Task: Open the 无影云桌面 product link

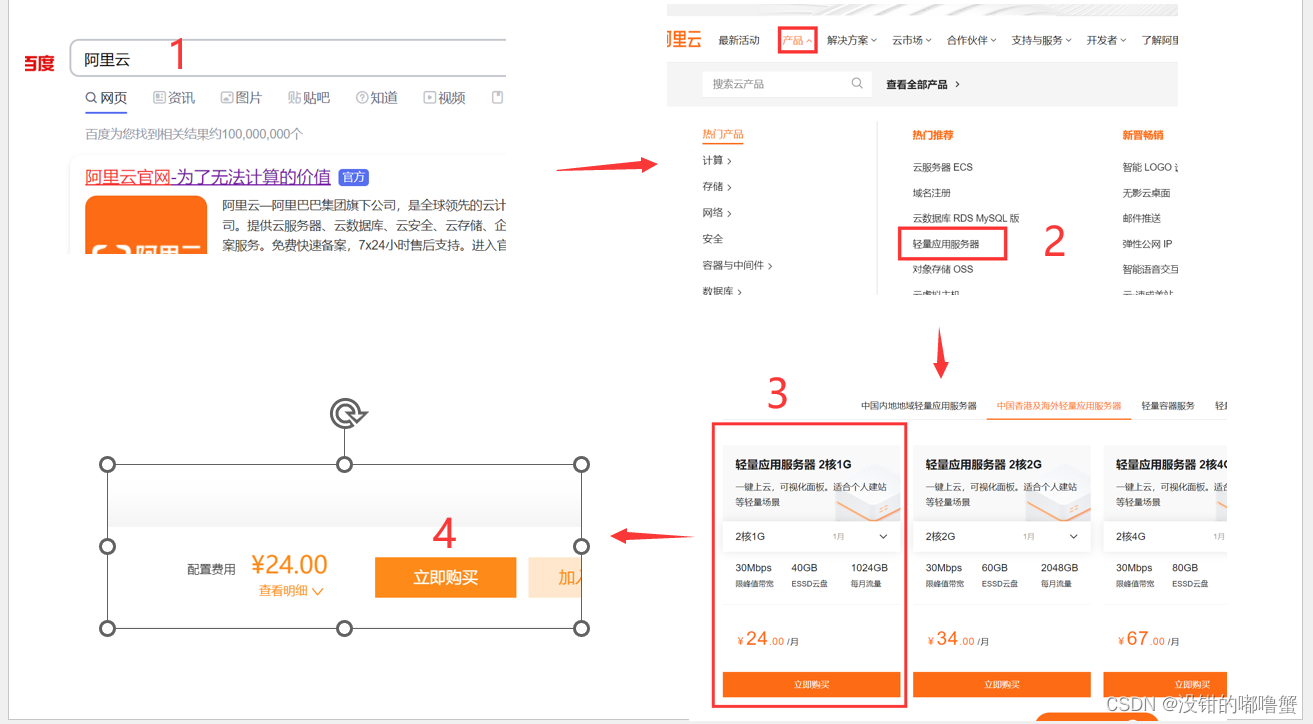Action: [1147, 193]
